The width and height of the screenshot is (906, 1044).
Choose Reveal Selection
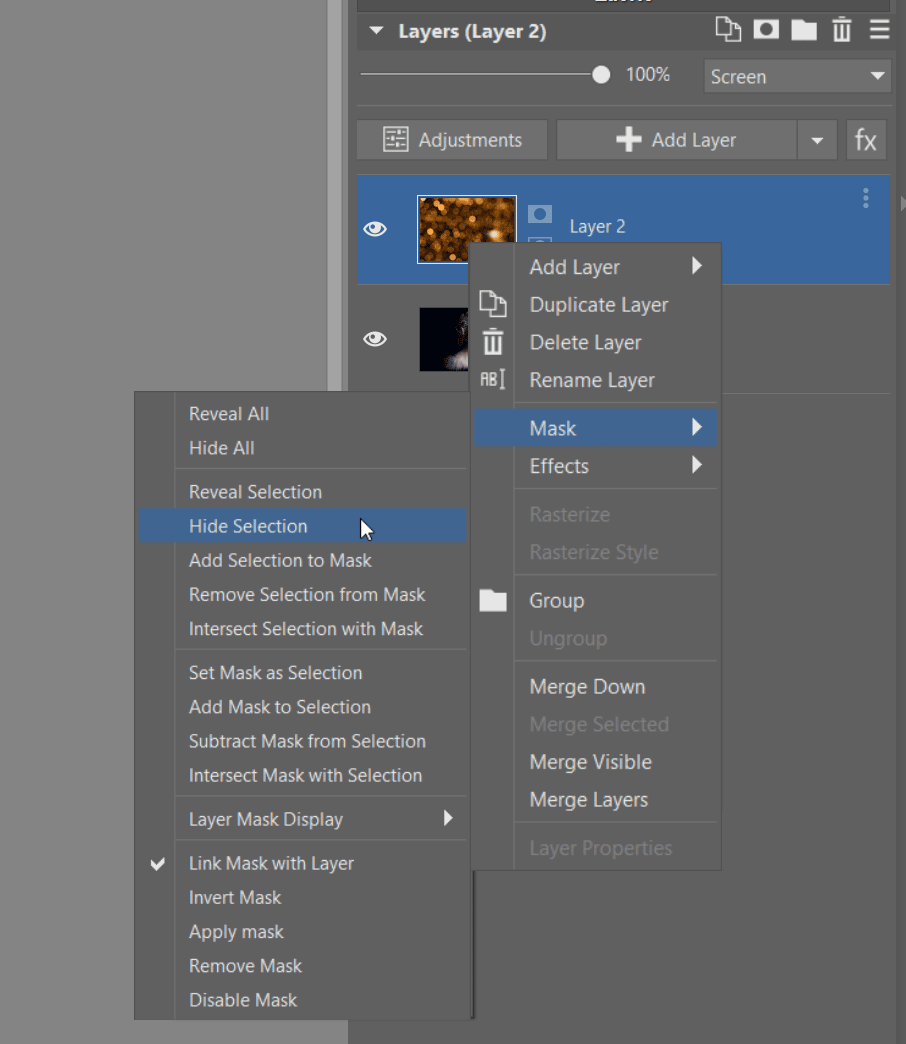click(x=255, y=492)
